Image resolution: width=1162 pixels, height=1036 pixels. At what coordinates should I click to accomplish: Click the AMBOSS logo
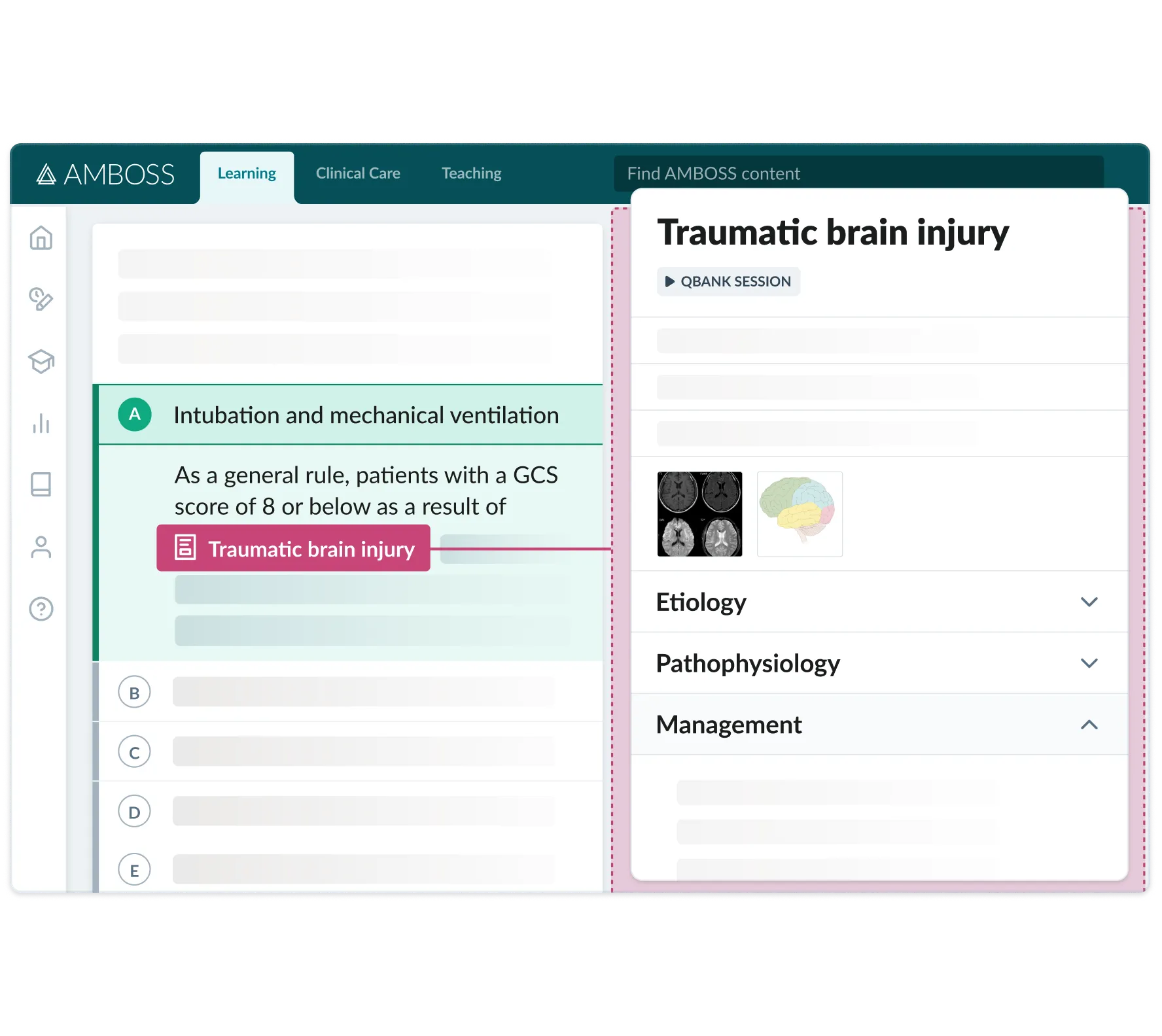coord(105,174)
